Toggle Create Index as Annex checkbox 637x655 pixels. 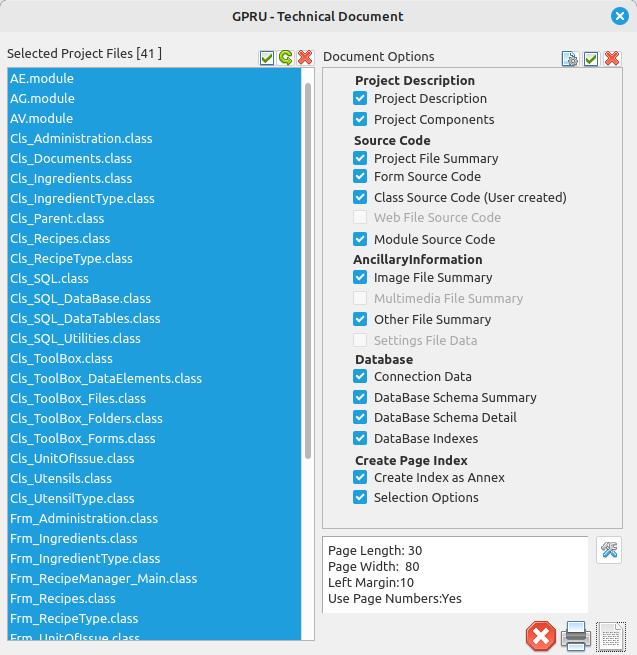[360, 477]
